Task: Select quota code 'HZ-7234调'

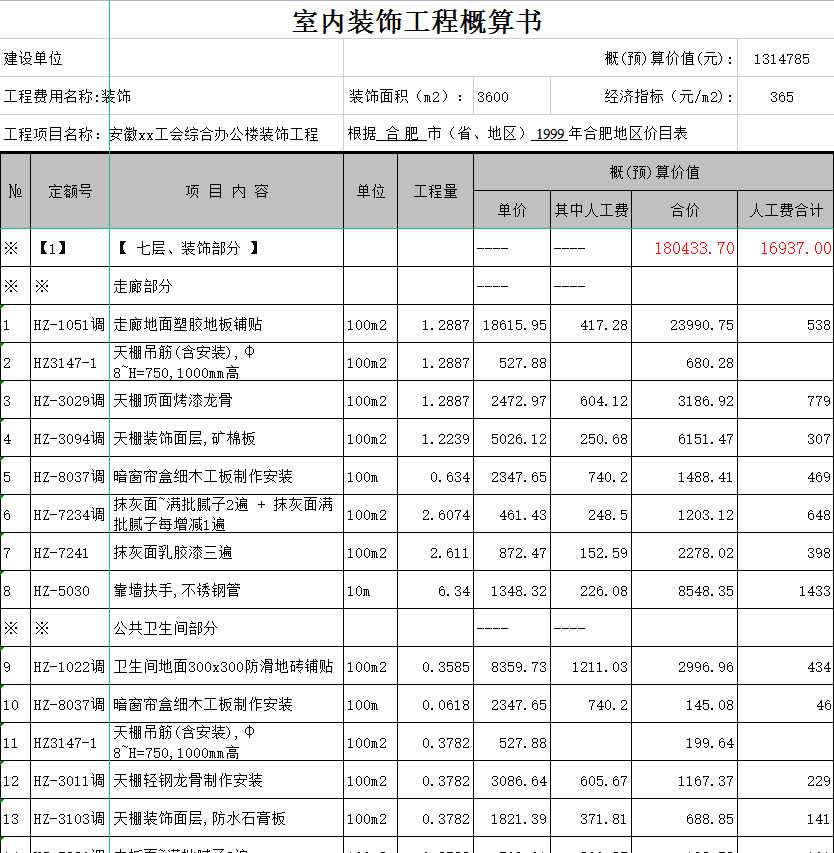Action: (x=69, y=515)
